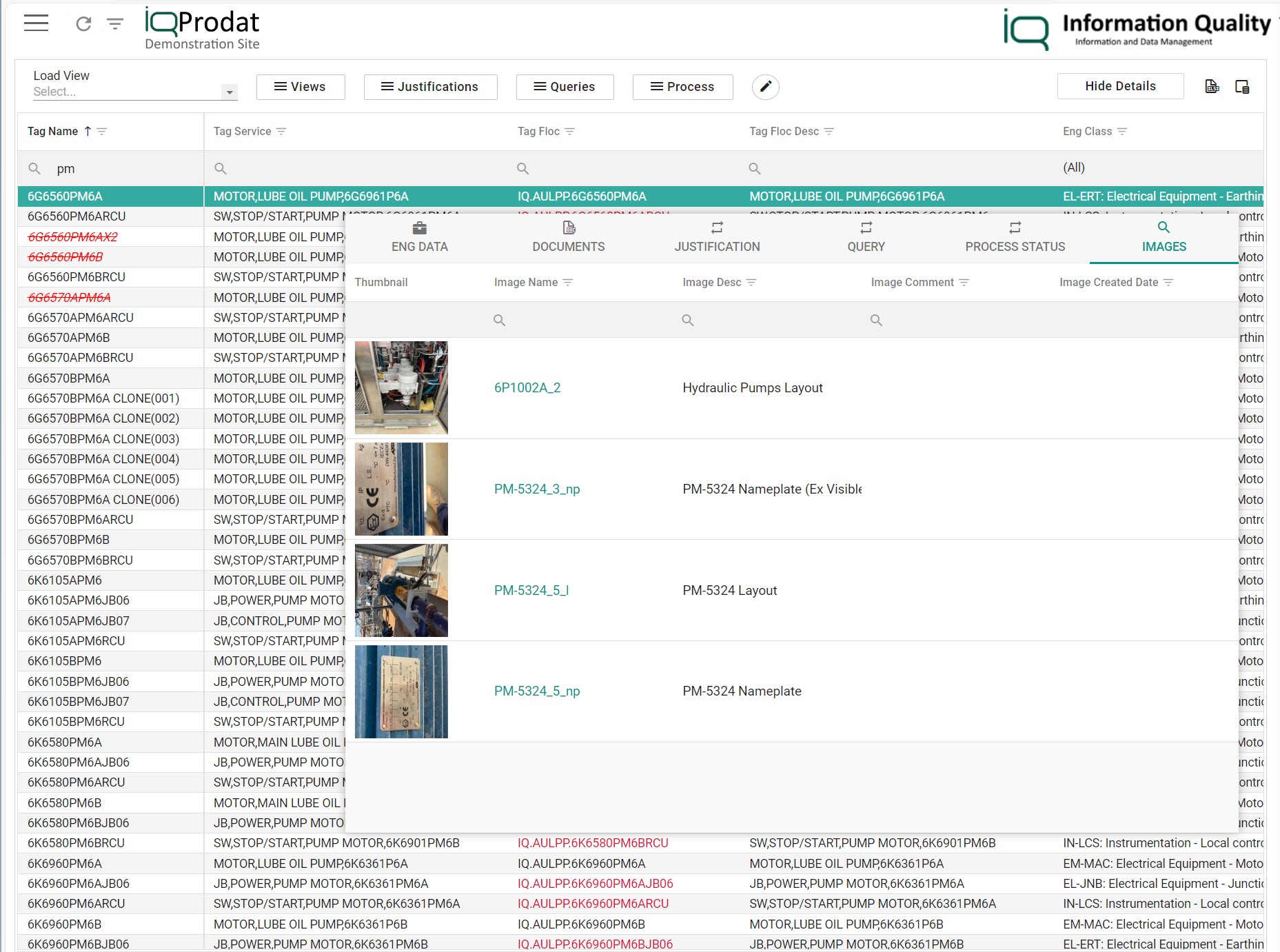
Task: Click the pencil edit icon
Action: 765,87
